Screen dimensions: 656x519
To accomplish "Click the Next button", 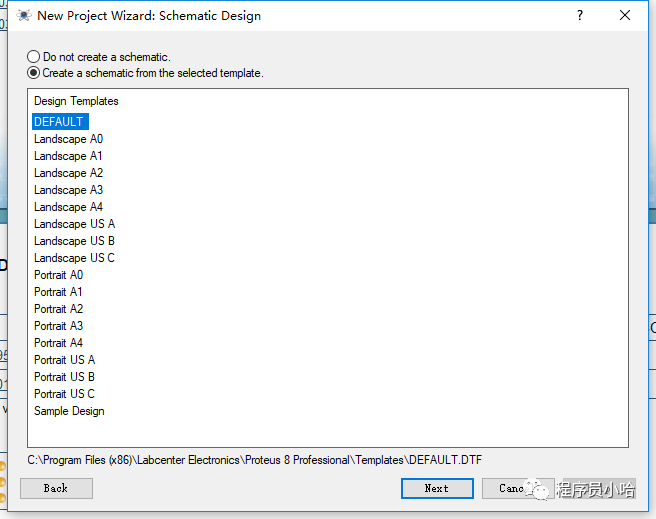I will click(x=437, y=488).
